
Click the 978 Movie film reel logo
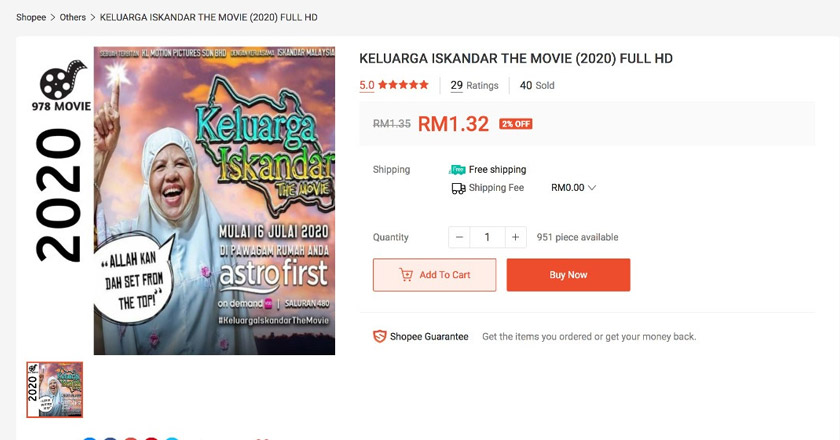[63, 80]
